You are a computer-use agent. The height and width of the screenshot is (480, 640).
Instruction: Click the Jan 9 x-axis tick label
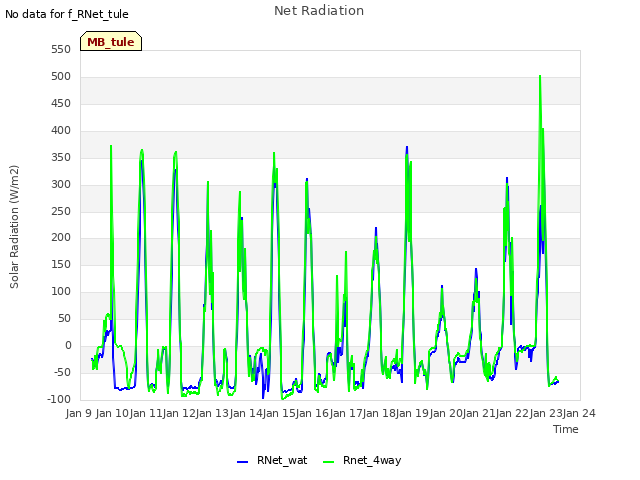pos(79,413)
